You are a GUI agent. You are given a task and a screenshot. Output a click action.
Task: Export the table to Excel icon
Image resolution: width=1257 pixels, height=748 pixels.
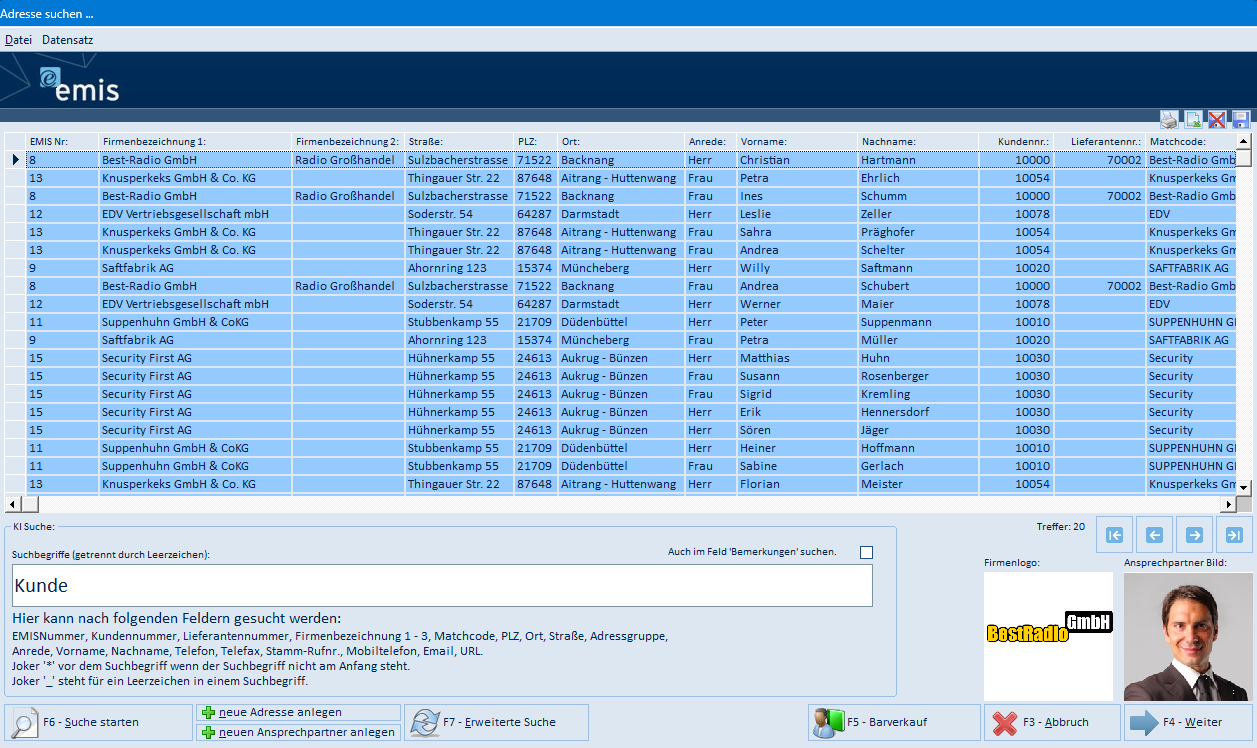1193,120
